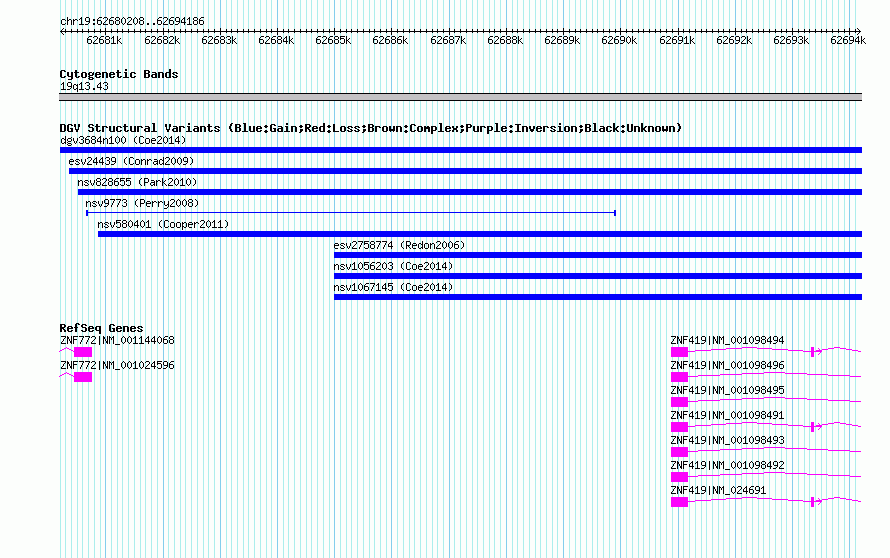Click the ZNF772|NM_001024596 exon box
Image resolution: width=890 pixels, height=558 pixels.
(x=83, y=377)
